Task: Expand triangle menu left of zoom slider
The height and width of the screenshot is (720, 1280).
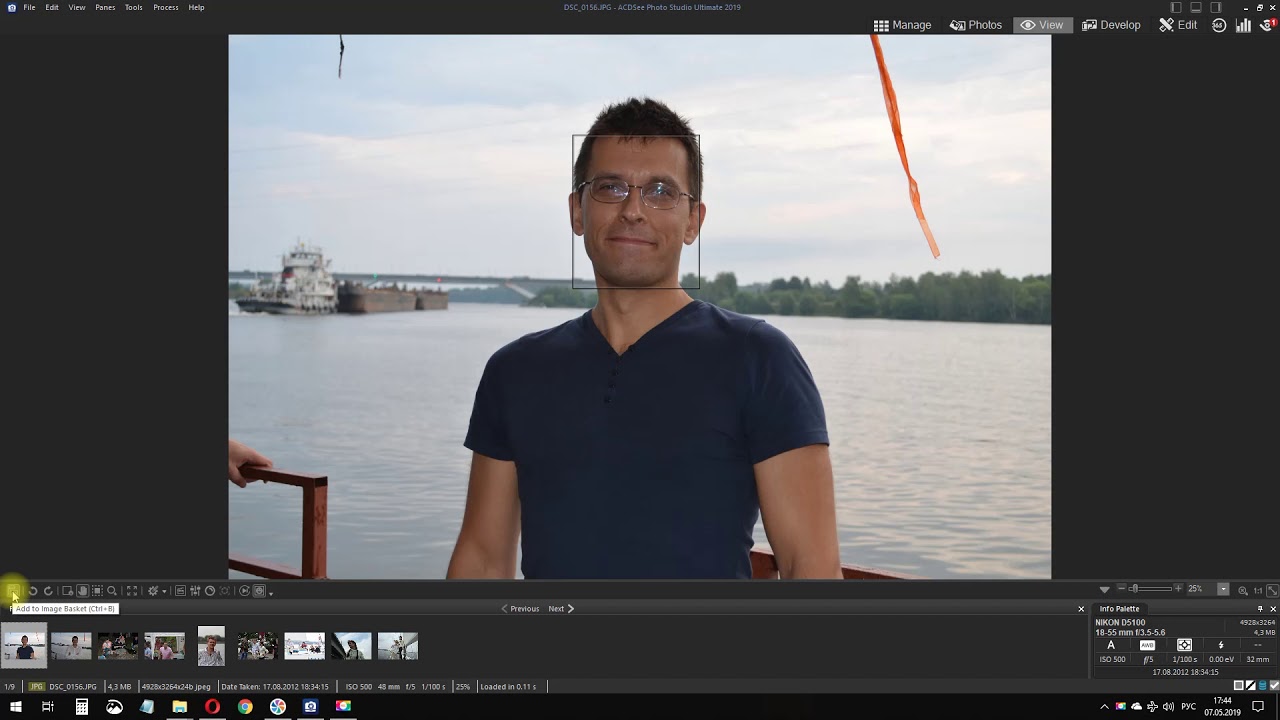Action: (x=1105, y=590)
